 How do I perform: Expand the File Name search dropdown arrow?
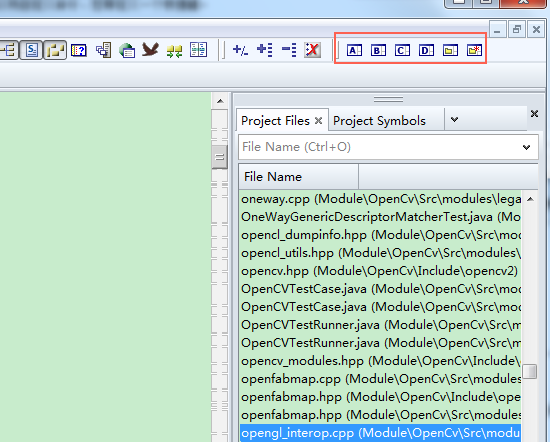click(x=526, y=147)
